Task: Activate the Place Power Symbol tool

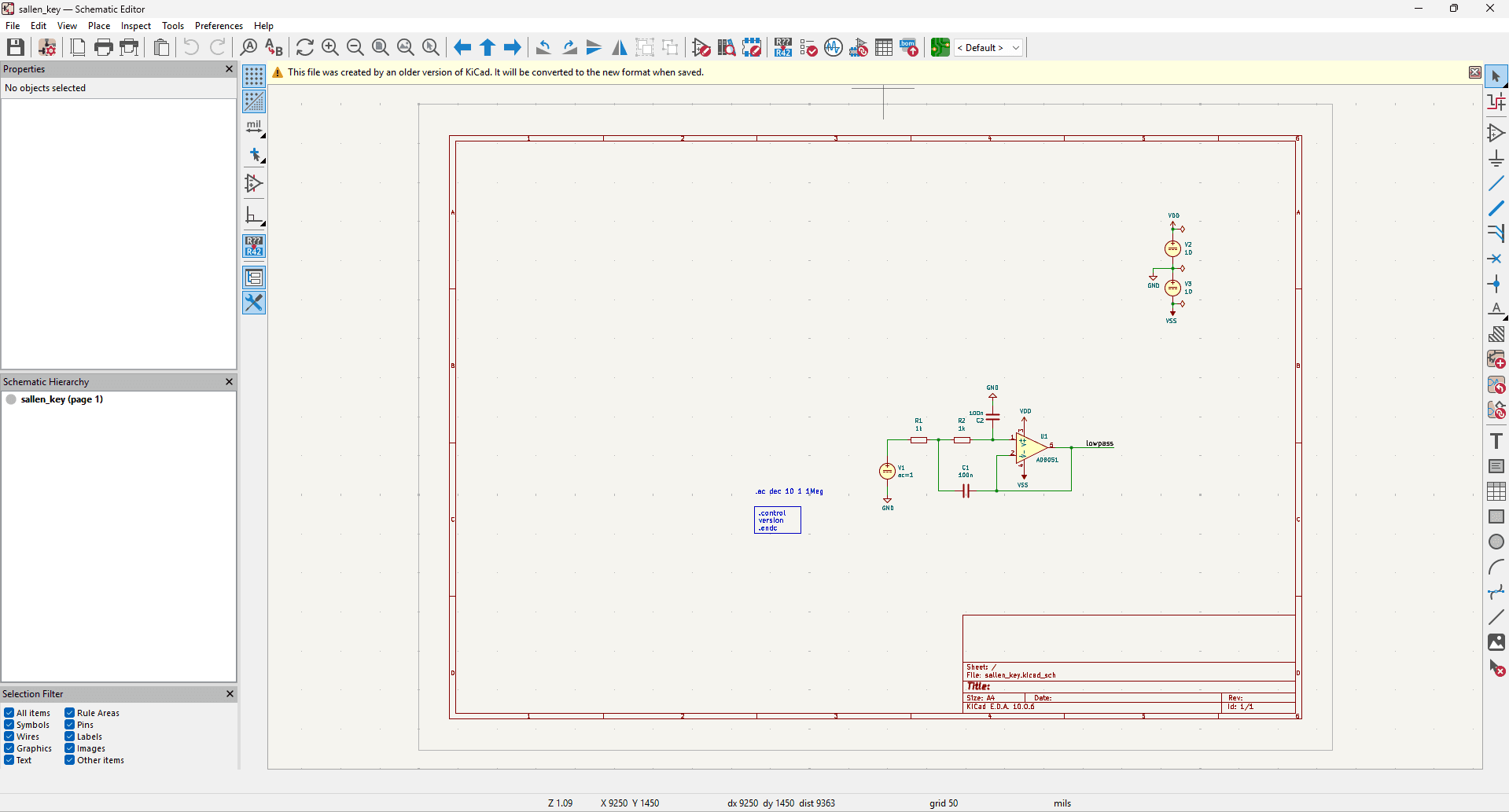Action: coord(1496,159)
